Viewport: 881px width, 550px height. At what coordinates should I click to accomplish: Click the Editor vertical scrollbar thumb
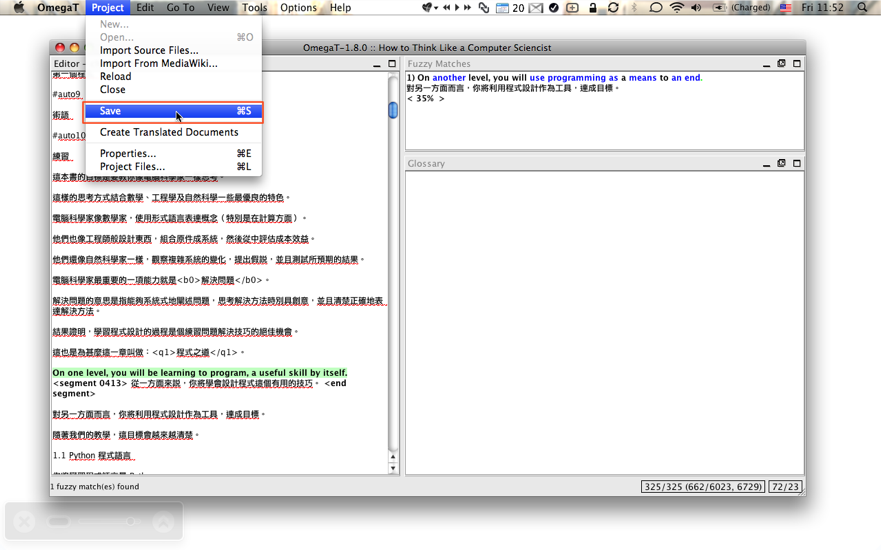393,110
